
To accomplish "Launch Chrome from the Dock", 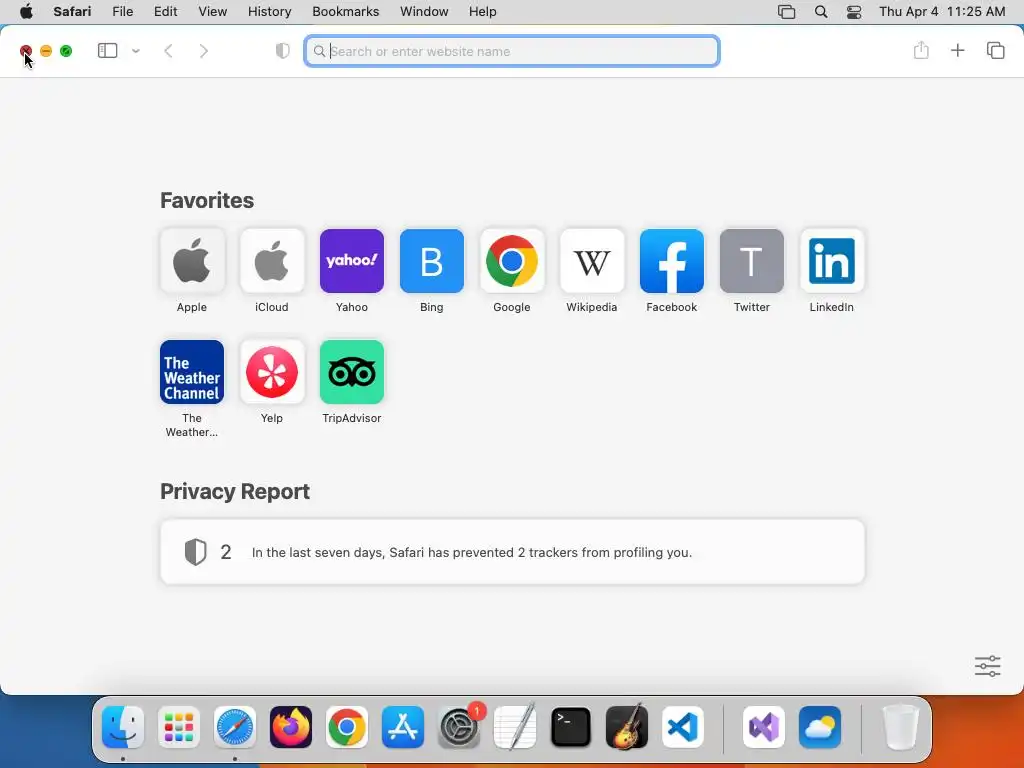I will [347, 726].
